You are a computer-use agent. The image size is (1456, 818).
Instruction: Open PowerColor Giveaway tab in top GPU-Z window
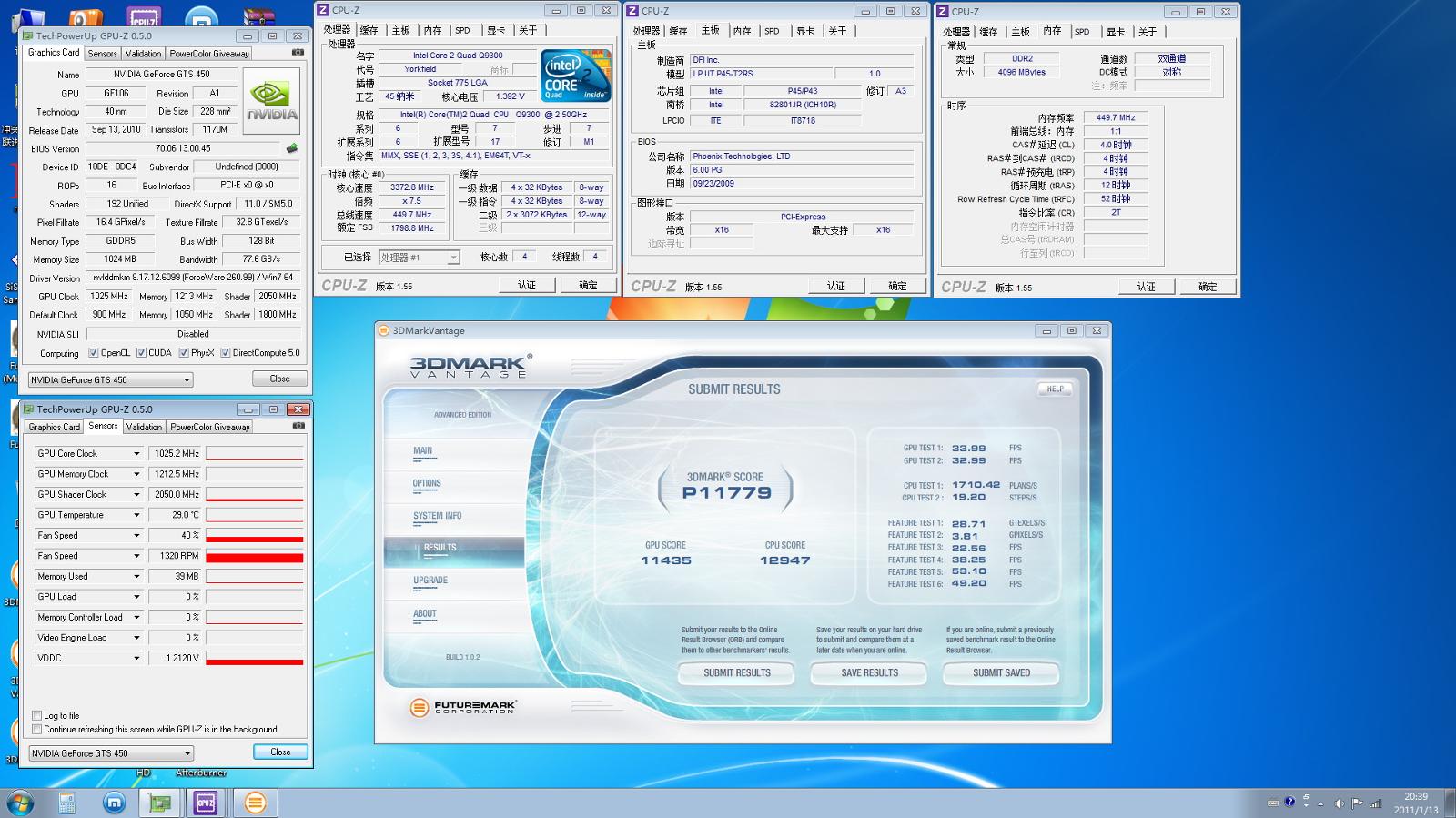[x=209, y=54]
